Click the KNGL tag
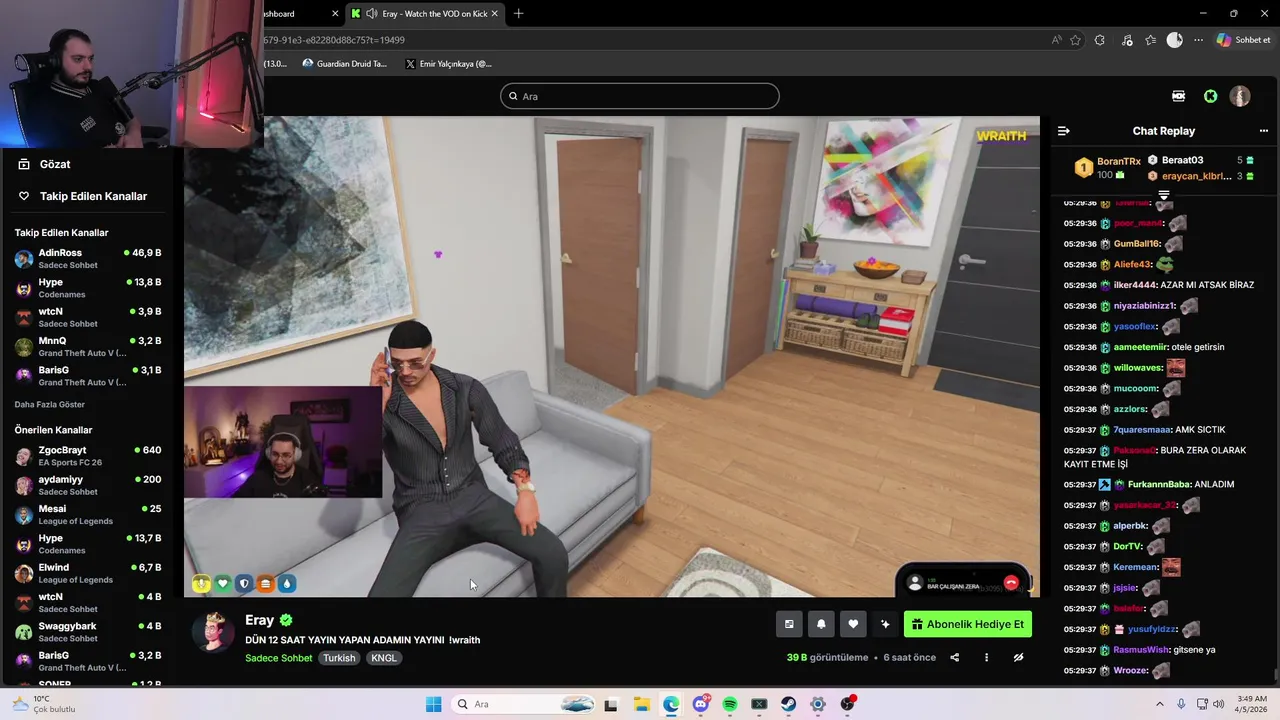Image resolution: width=1280 pixels, height=720 pixels. coord(384,658)
